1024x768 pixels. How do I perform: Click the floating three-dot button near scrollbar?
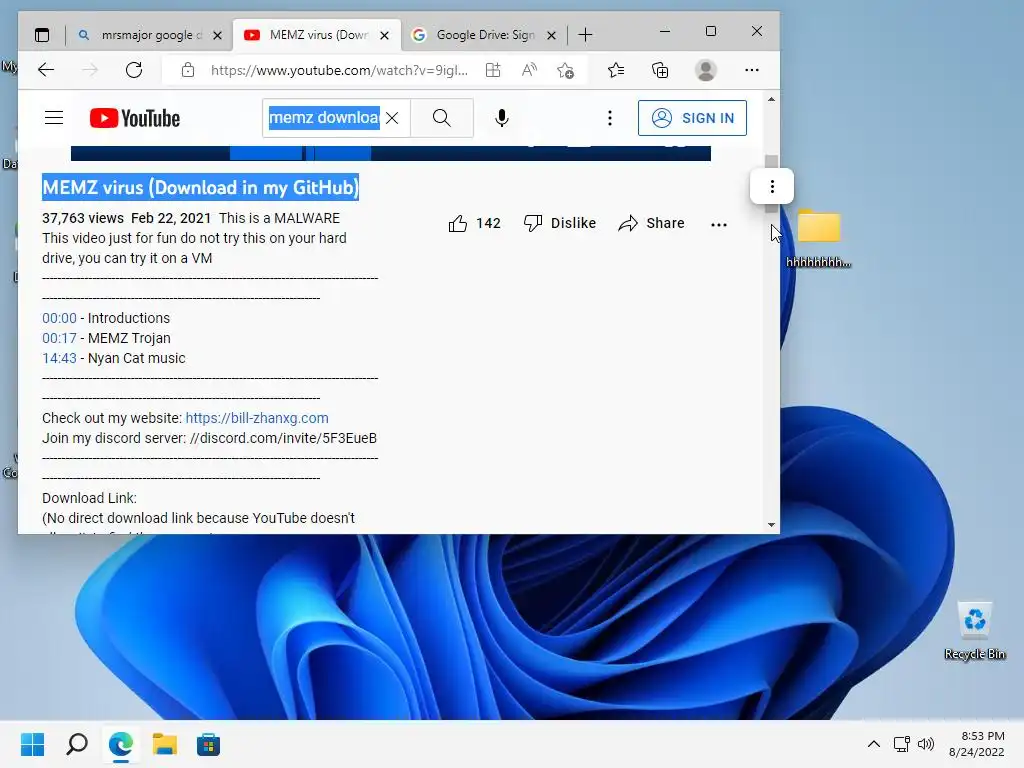coord(772,187)
